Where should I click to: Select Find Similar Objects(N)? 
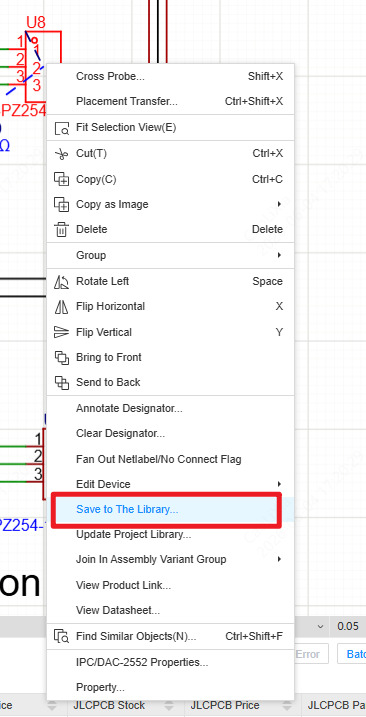(x=170, y=636)
